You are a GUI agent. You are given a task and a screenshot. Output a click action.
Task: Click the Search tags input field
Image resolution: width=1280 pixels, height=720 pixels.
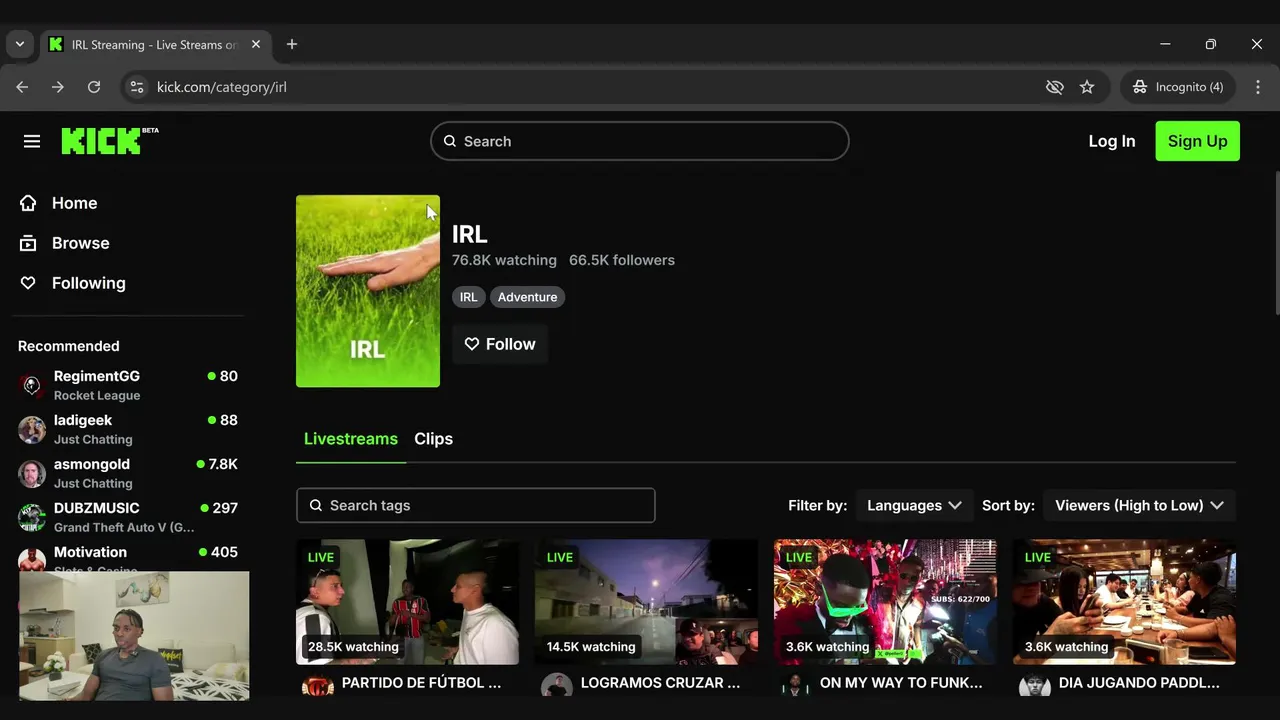click(476, 505)
